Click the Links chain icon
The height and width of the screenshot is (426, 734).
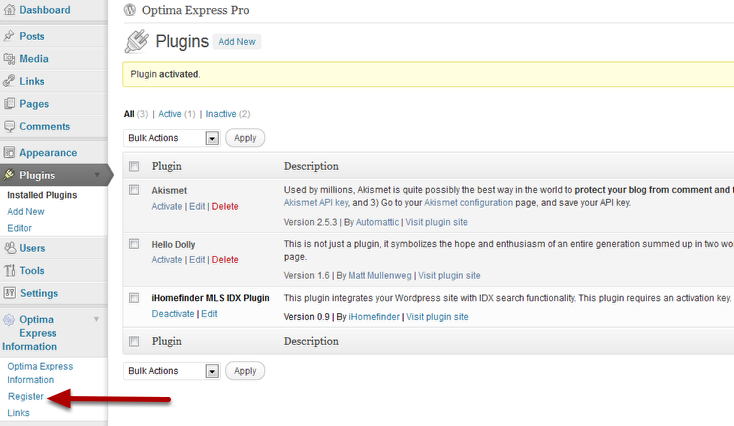pyautogui.click(x=9, y=81)
